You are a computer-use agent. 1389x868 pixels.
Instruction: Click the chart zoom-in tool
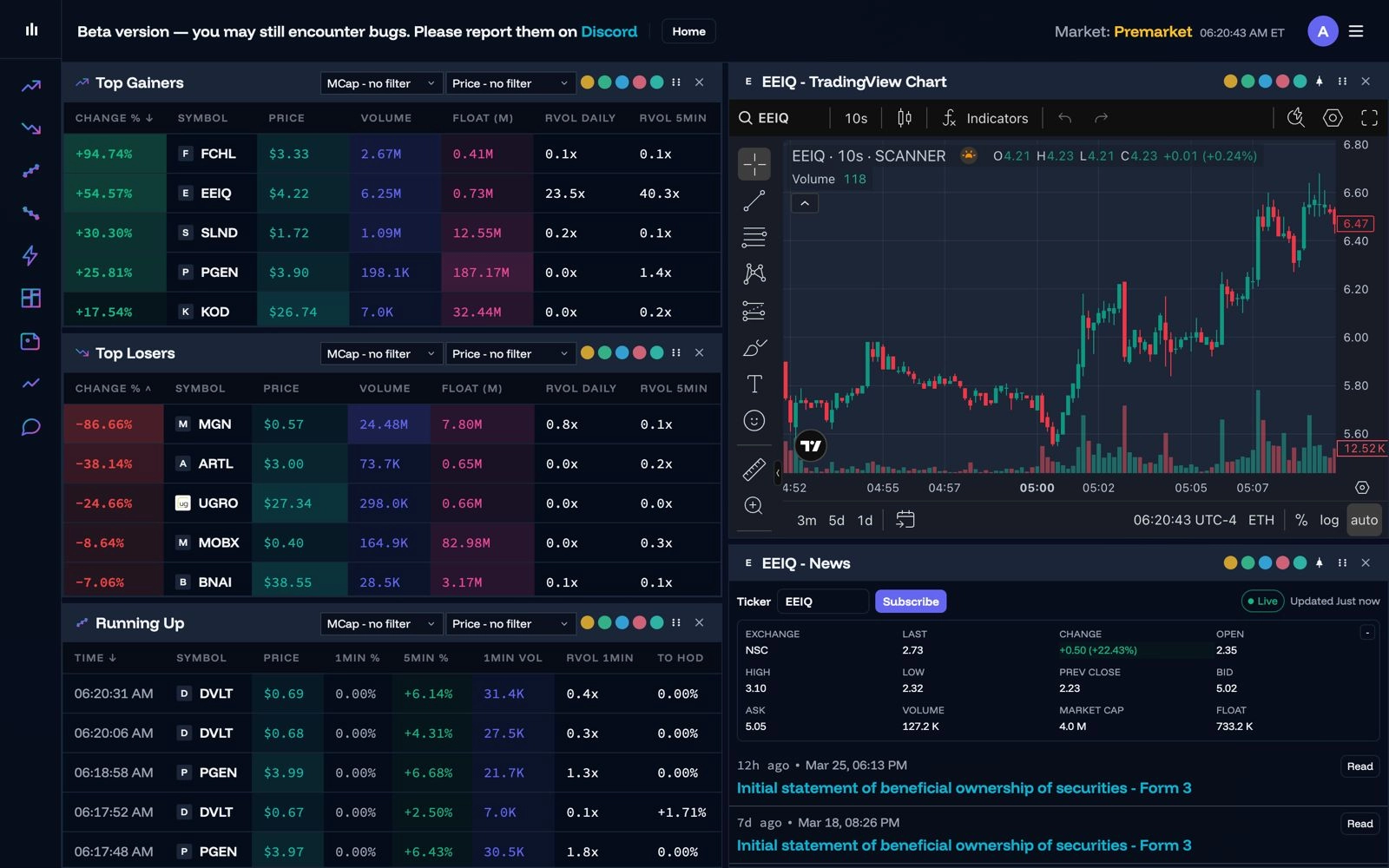tap(754, 506)
